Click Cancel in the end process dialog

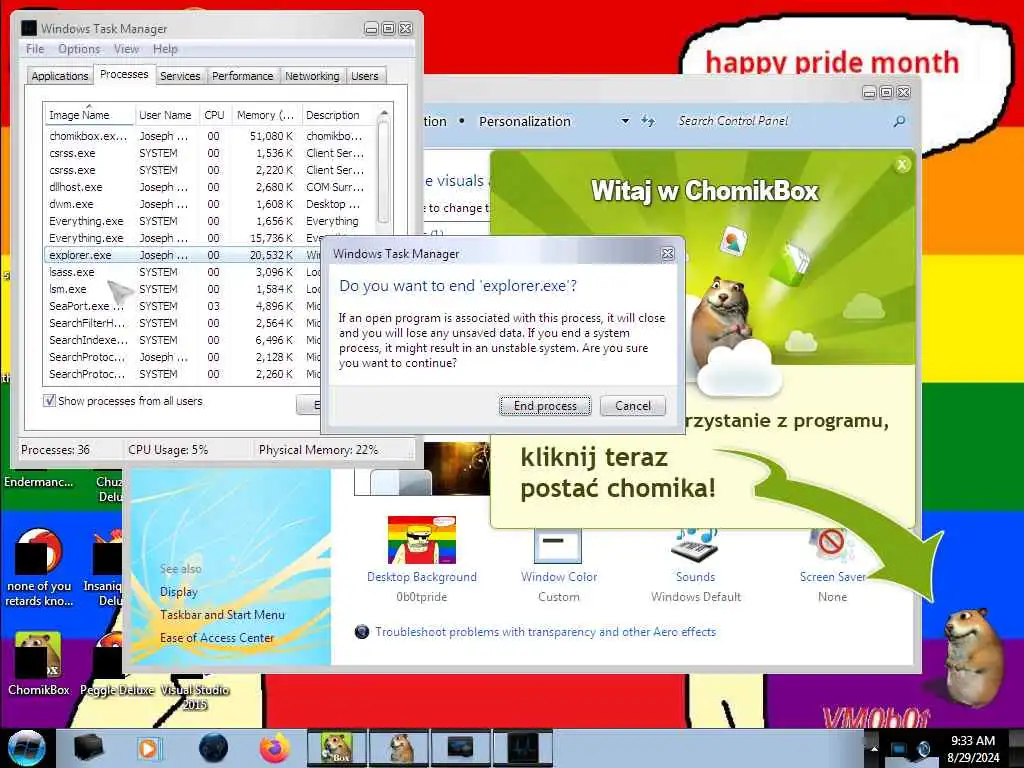[x=633, y=406]
